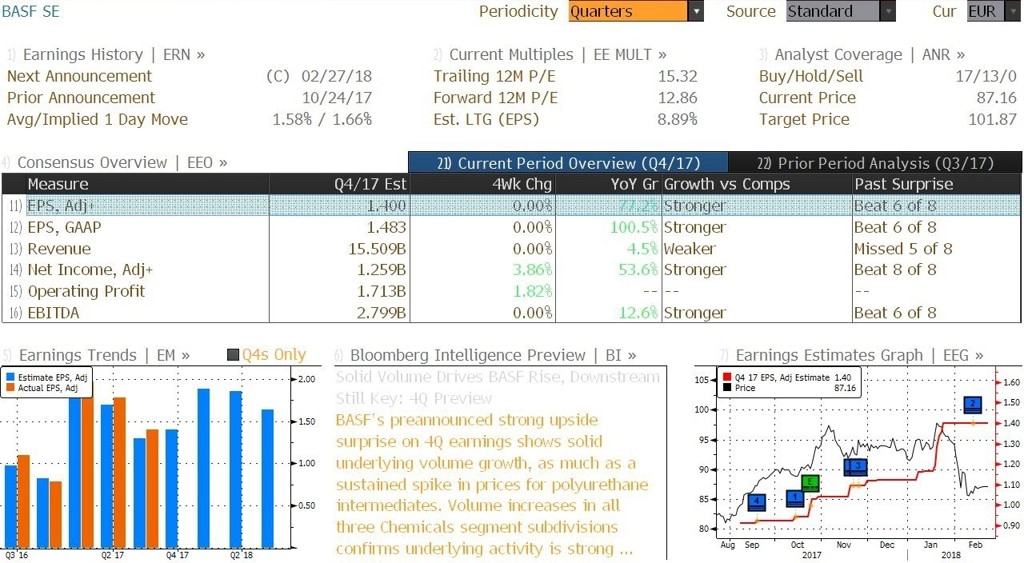The height and width of the screenshot is (563, 1024).
Task: Select the EBITDA measure row
Action: [x=511, y=313]
